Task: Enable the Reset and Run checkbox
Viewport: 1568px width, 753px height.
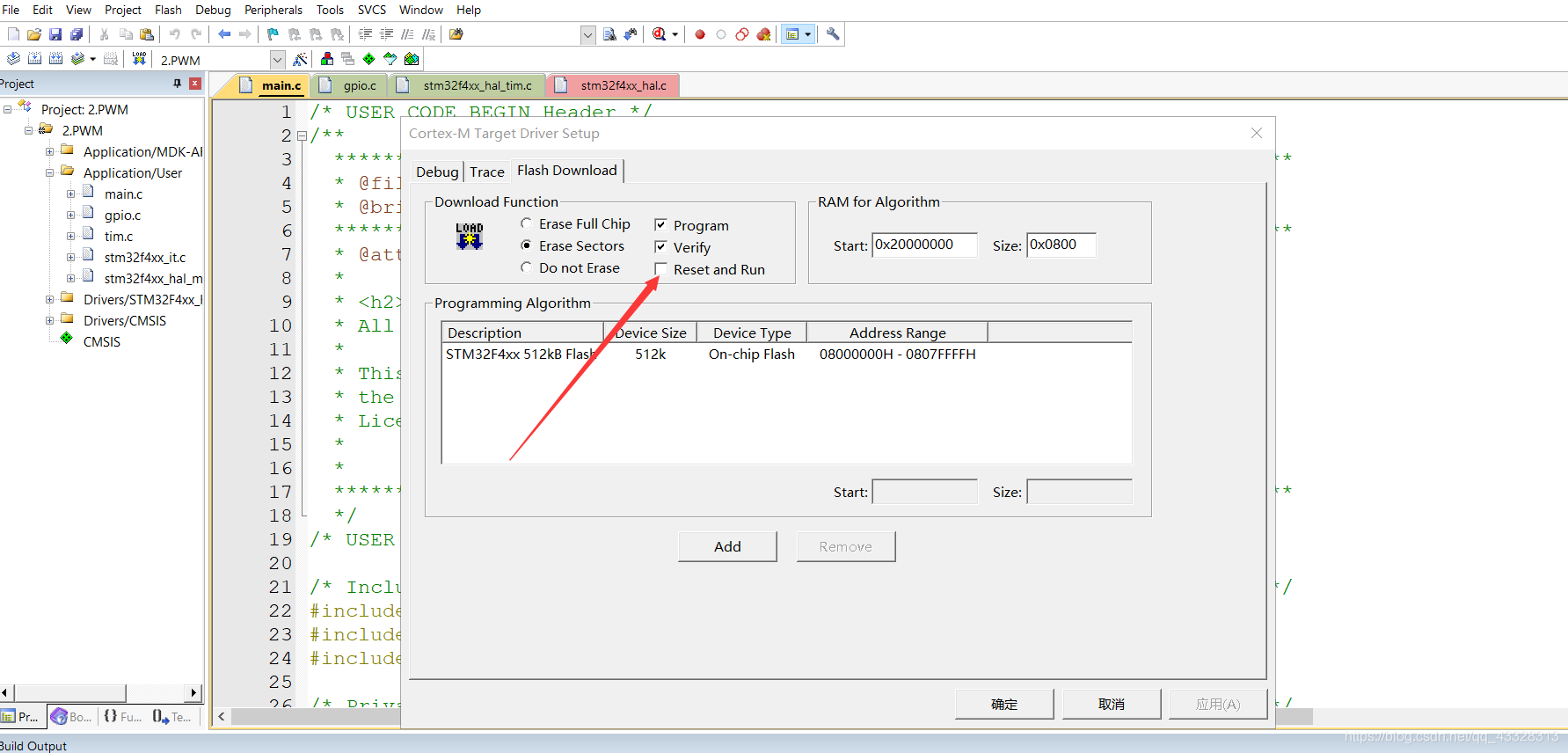Action: click(x=660, y=269)
